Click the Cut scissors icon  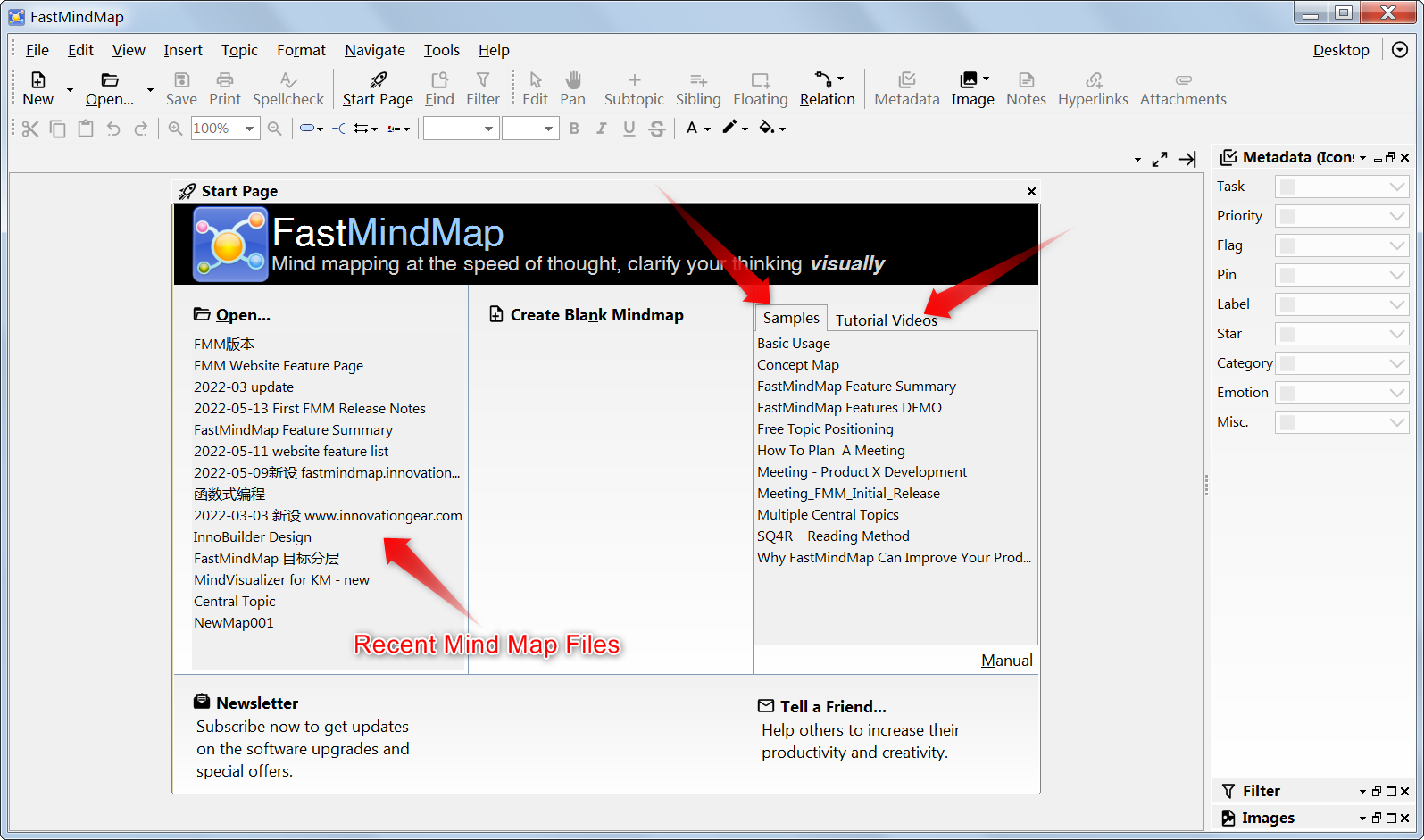pos(29,129)
